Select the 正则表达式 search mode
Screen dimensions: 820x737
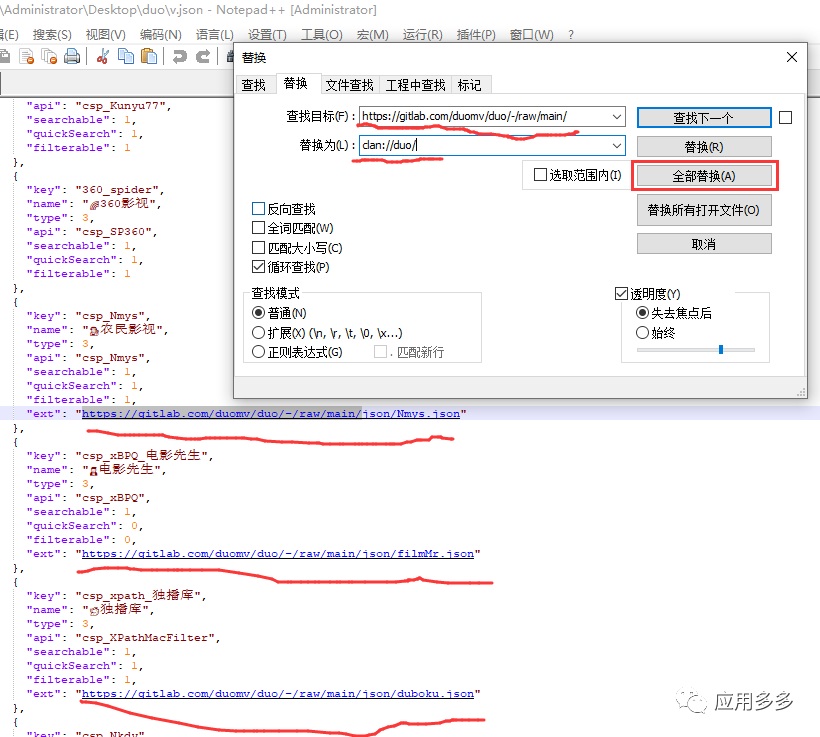259,352
